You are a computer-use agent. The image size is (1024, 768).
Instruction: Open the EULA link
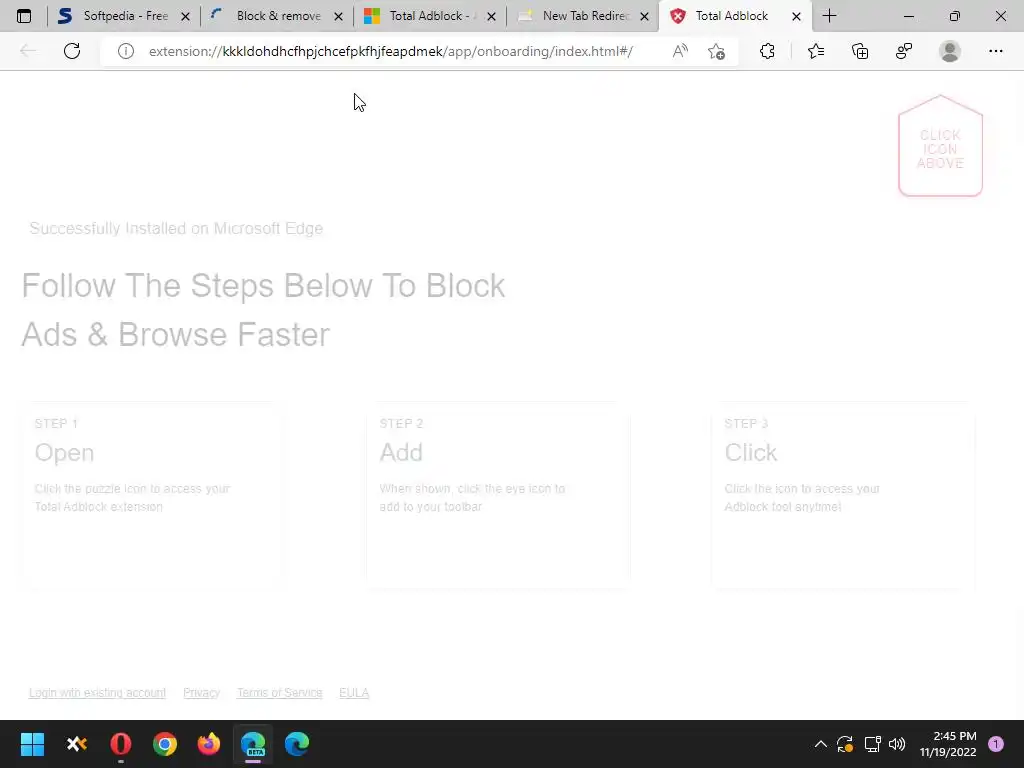[354, 693]
